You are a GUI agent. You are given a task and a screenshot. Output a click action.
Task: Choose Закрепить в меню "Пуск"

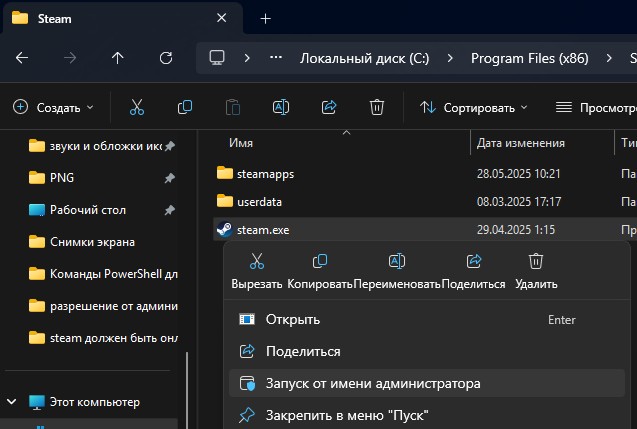[x=427, y=415]
